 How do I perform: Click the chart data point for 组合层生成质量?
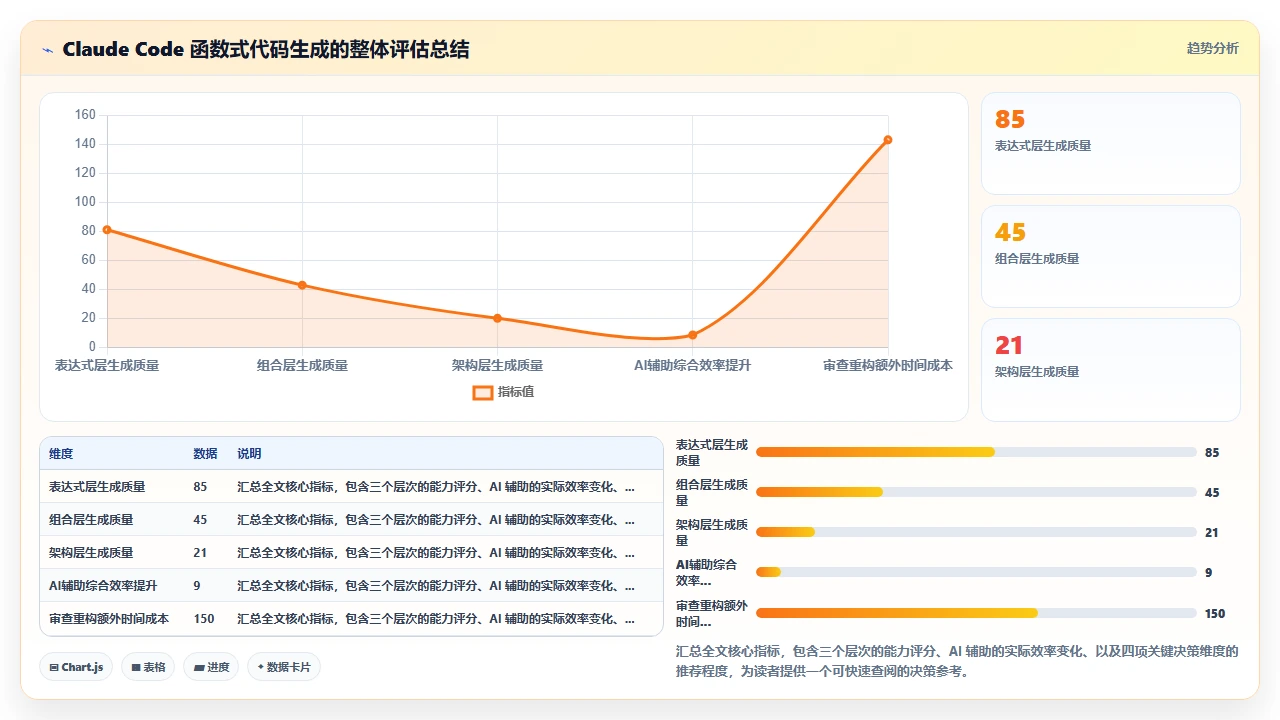click(302, 285)
